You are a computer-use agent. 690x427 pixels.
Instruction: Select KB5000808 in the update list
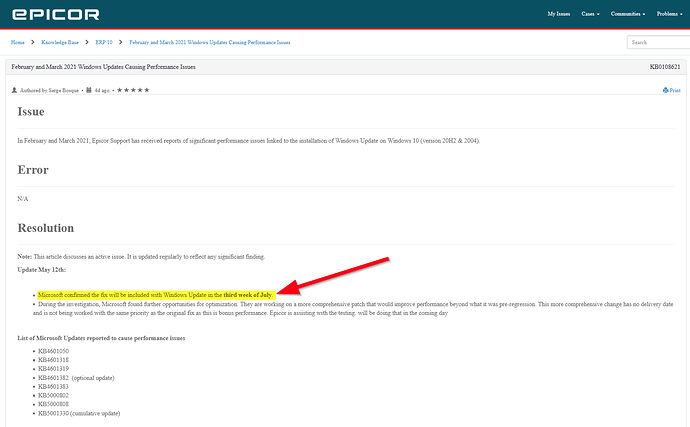pos(53,404)
